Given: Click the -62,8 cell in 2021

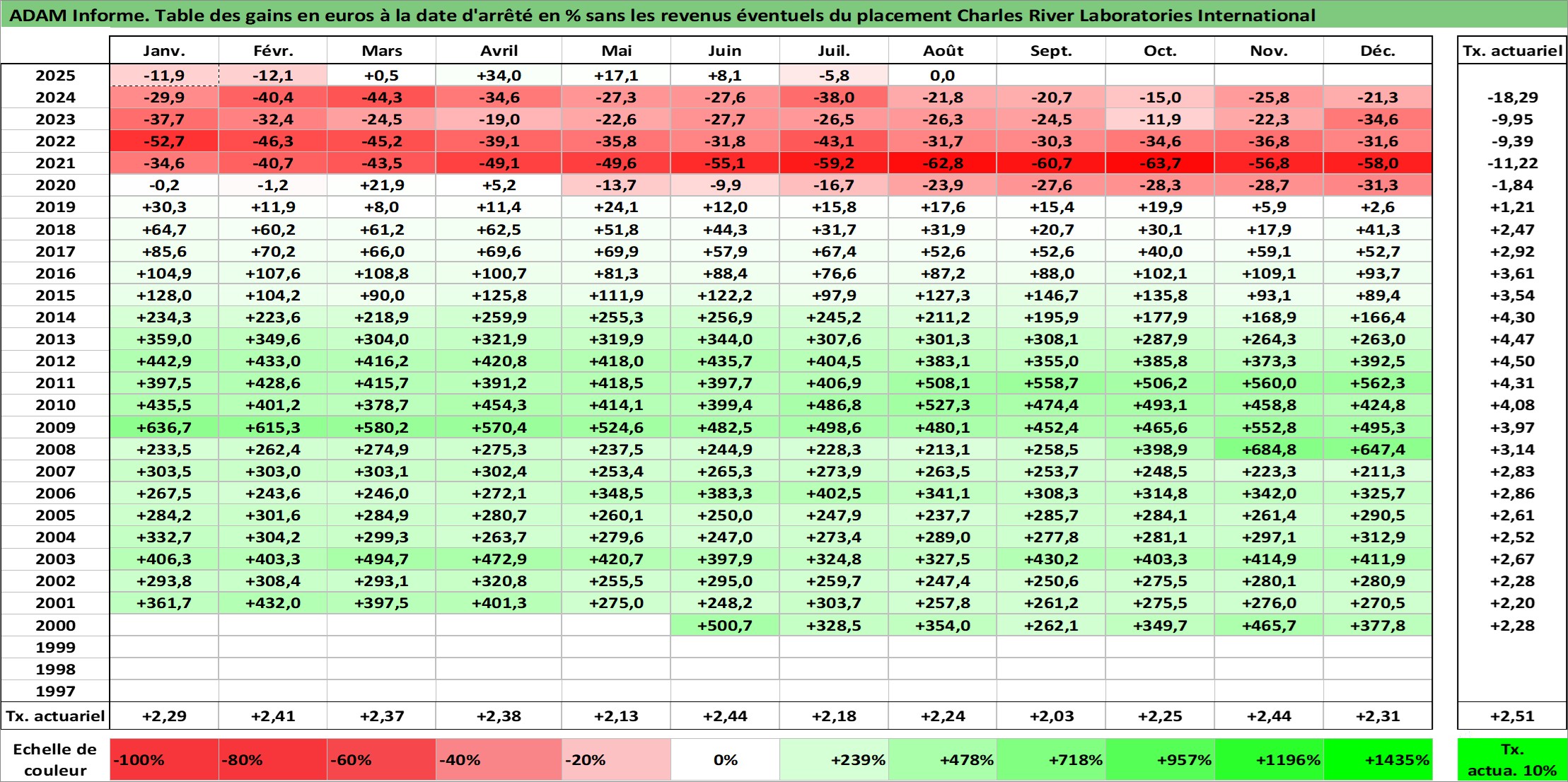Looking at the screenshot, I should pos(943,163).
